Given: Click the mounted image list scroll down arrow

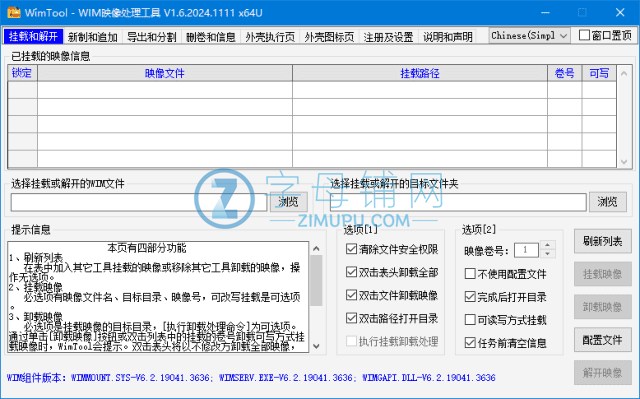Looking at the screenshot, I should (624, 162).
